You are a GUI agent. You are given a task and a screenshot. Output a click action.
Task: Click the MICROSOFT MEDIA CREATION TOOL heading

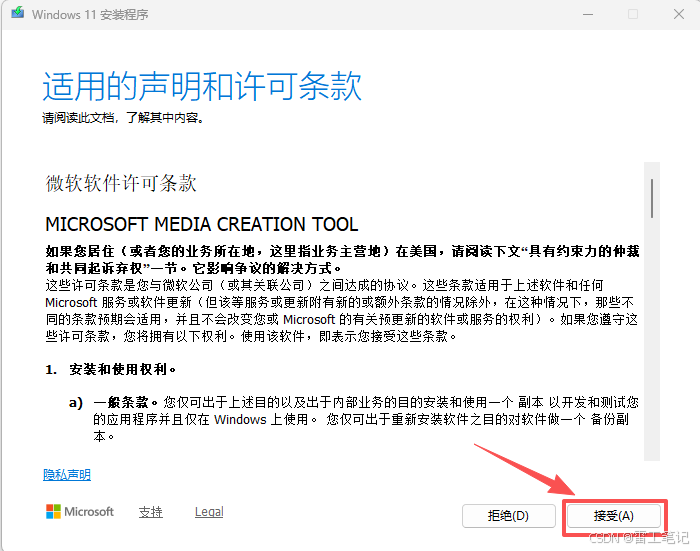[202, 224]
